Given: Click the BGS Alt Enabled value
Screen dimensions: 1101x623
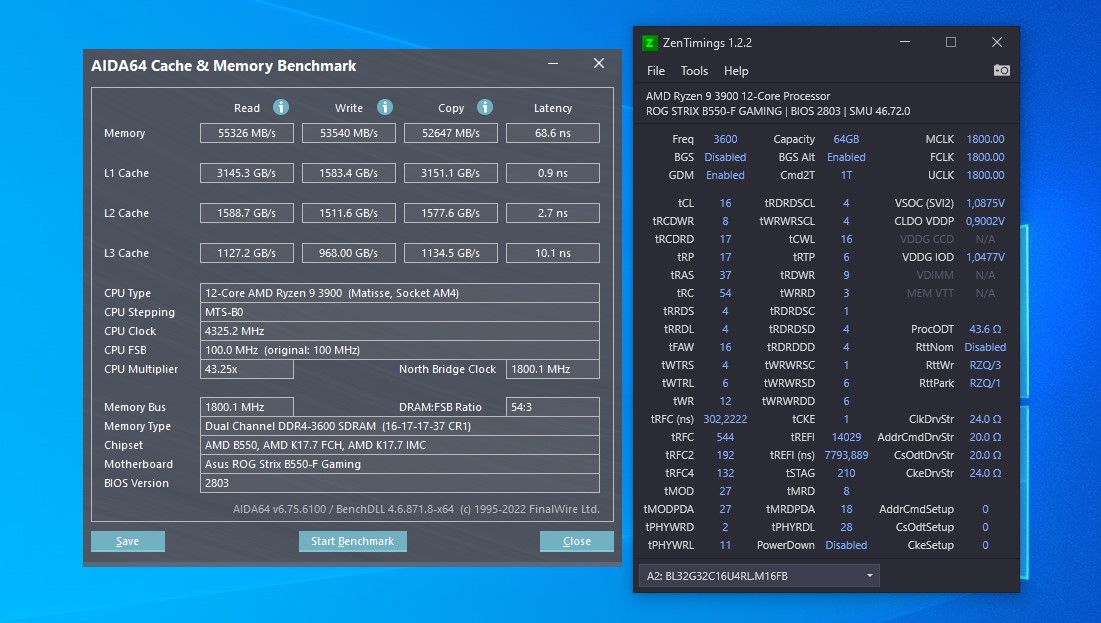Looking at the screenshot, I should [x=846, y=157].
